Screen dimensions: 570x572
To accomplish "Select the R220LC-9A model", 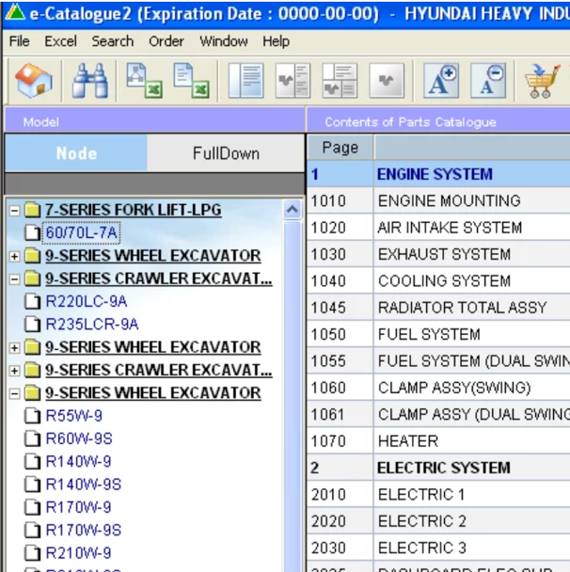I will click(x=86, y=302).
